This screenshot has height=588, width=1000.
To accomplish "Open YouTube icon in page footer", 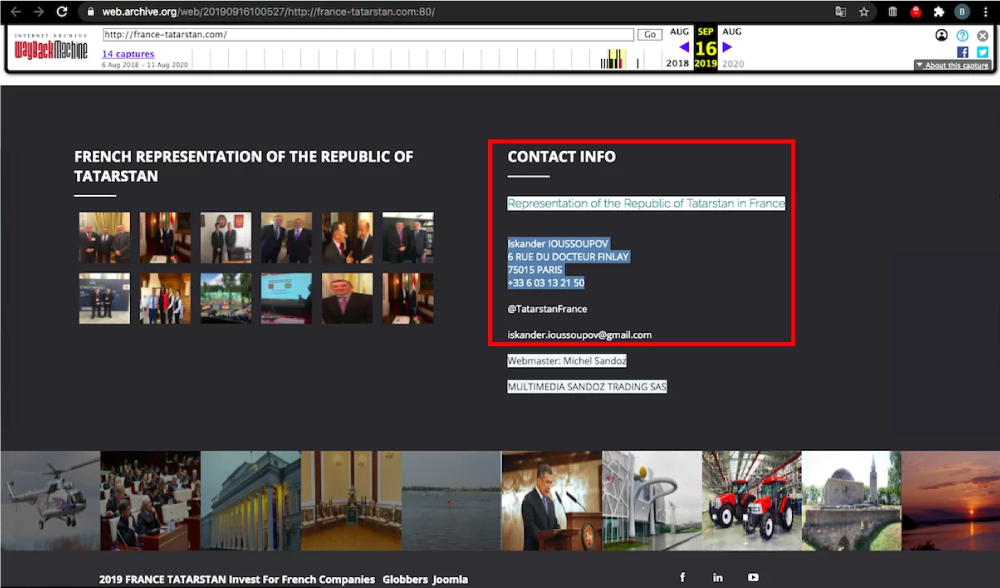I will click(753, 577).
